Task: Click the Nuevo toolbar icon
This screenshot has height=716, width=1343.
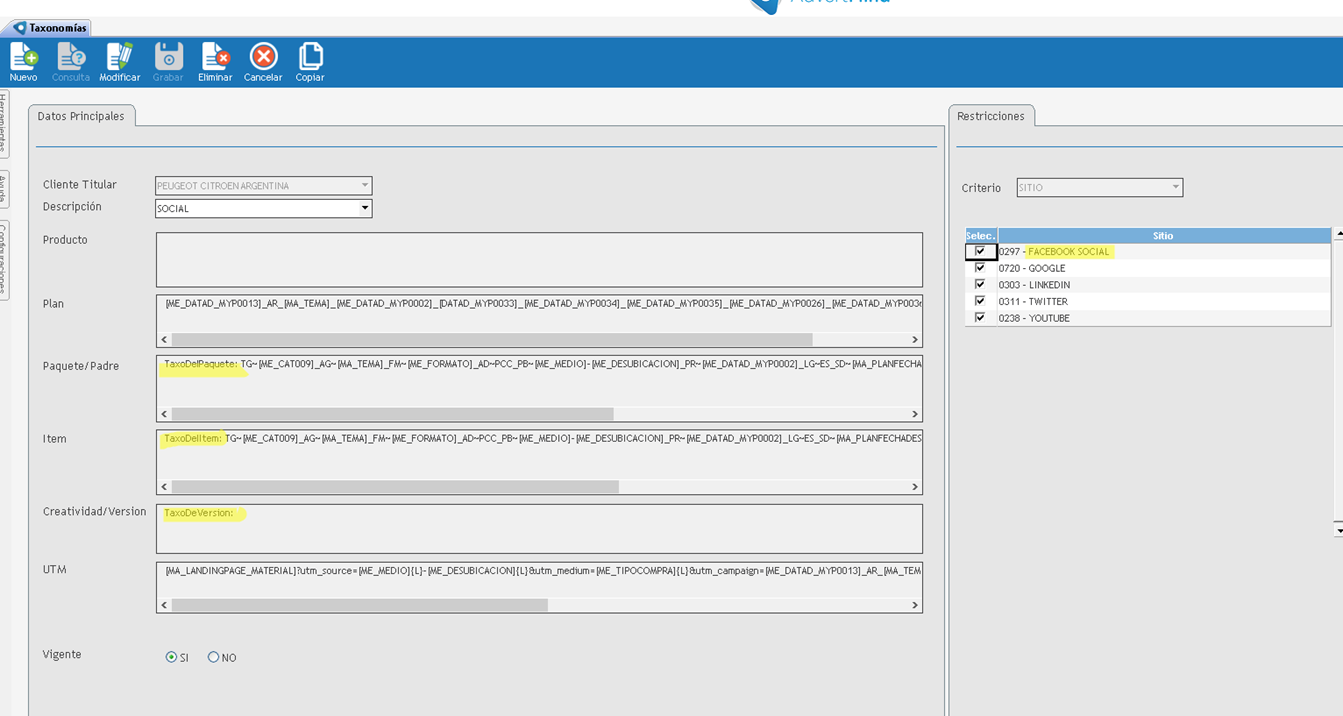Action: (23, 57)
